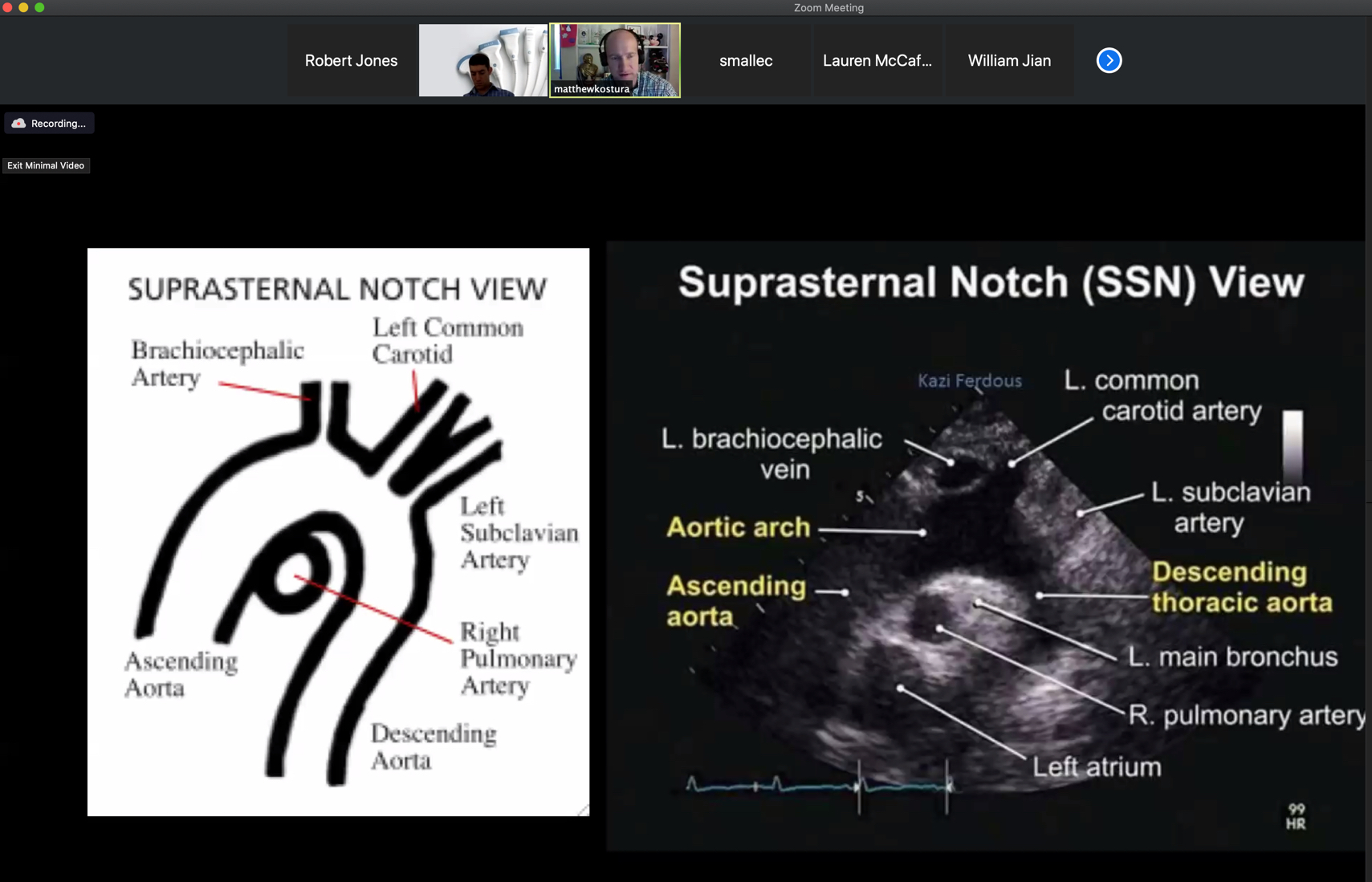Click the HR 99 heart rate indicator
This screenshot has height=882, width=1372.
point(1297,813)
